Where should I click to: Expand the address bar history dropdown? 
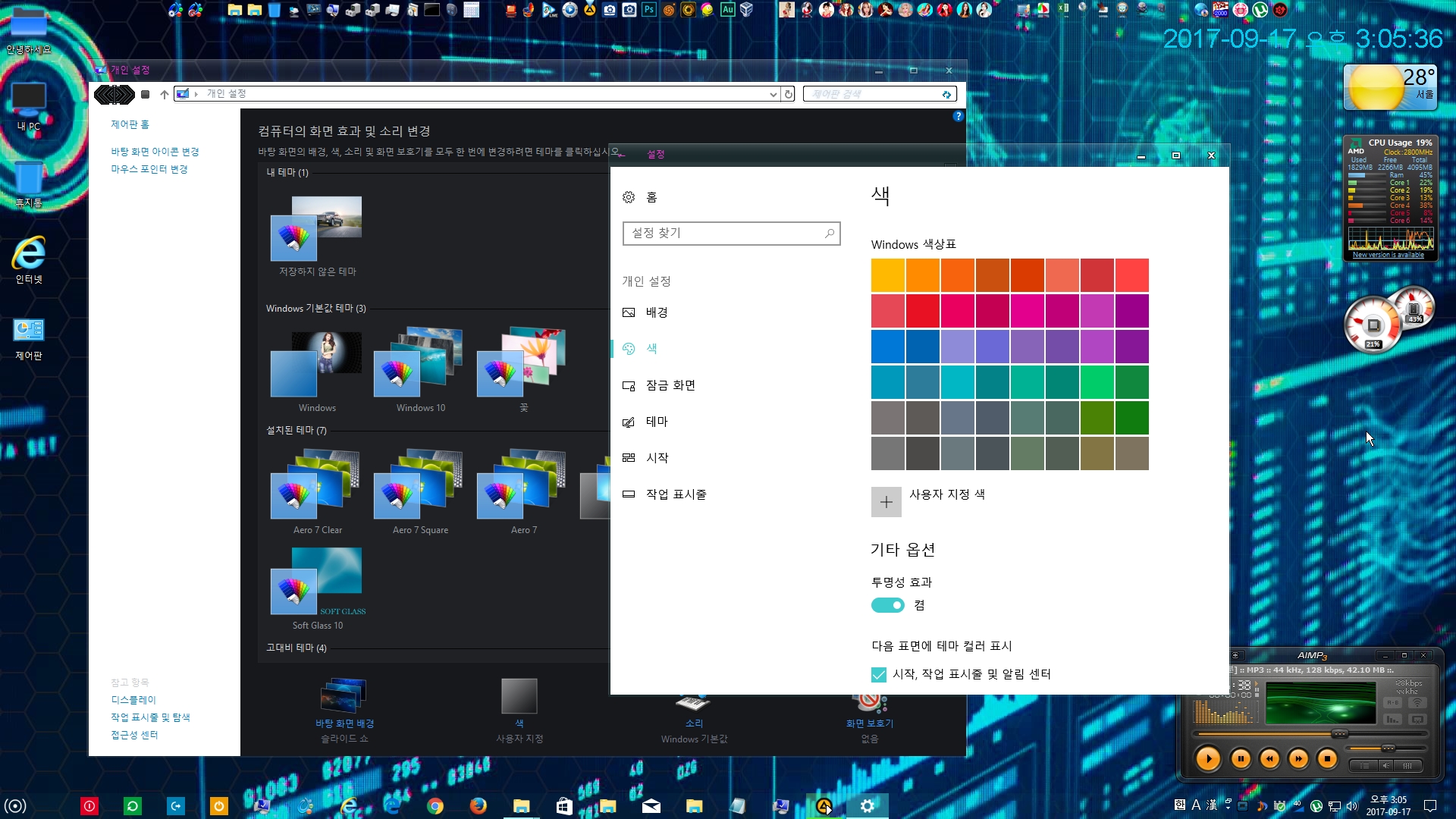pos(773,95)
